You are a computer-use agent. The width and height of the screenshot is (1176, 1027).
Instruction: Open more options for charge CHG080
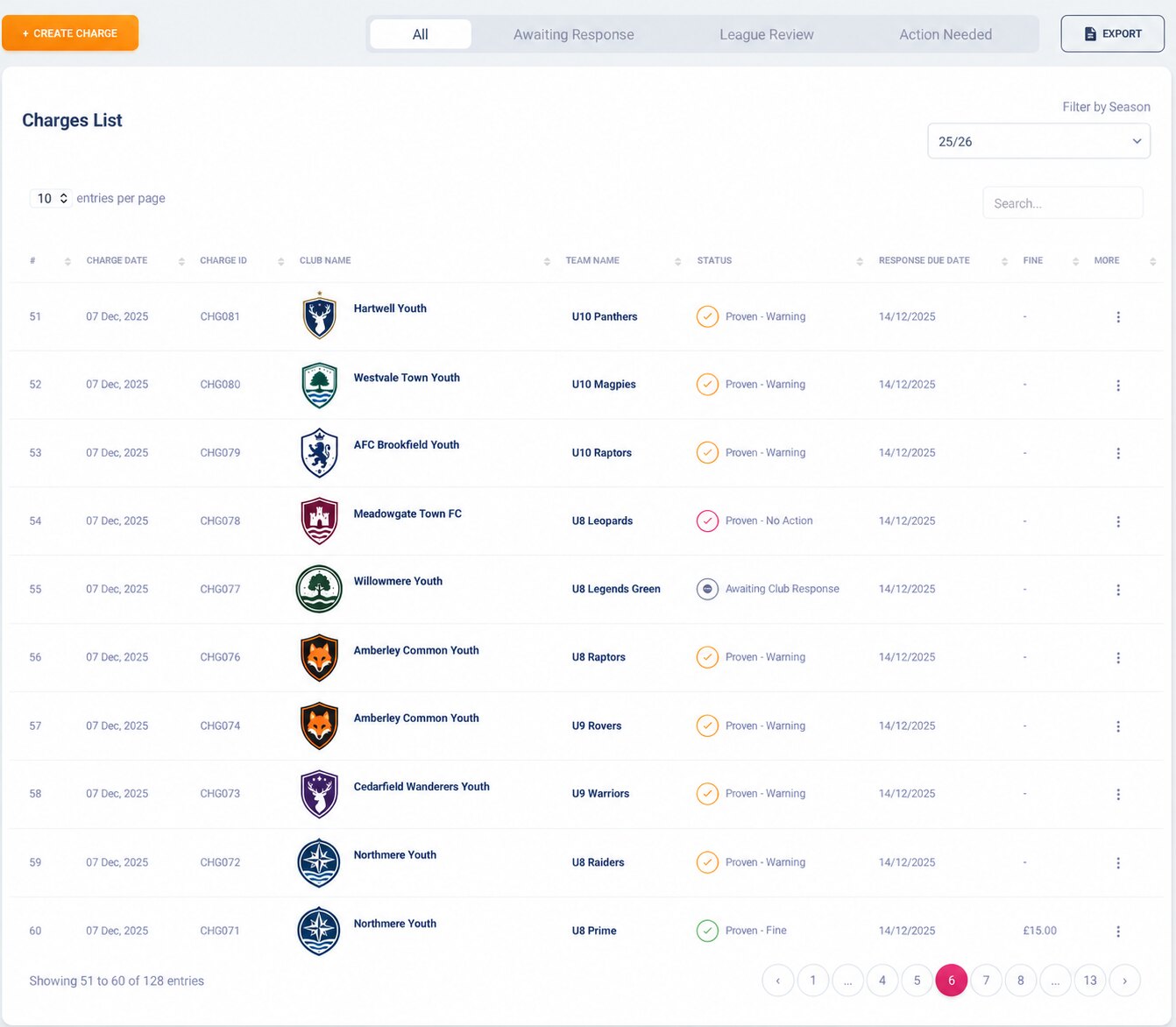pos(1118,386)
